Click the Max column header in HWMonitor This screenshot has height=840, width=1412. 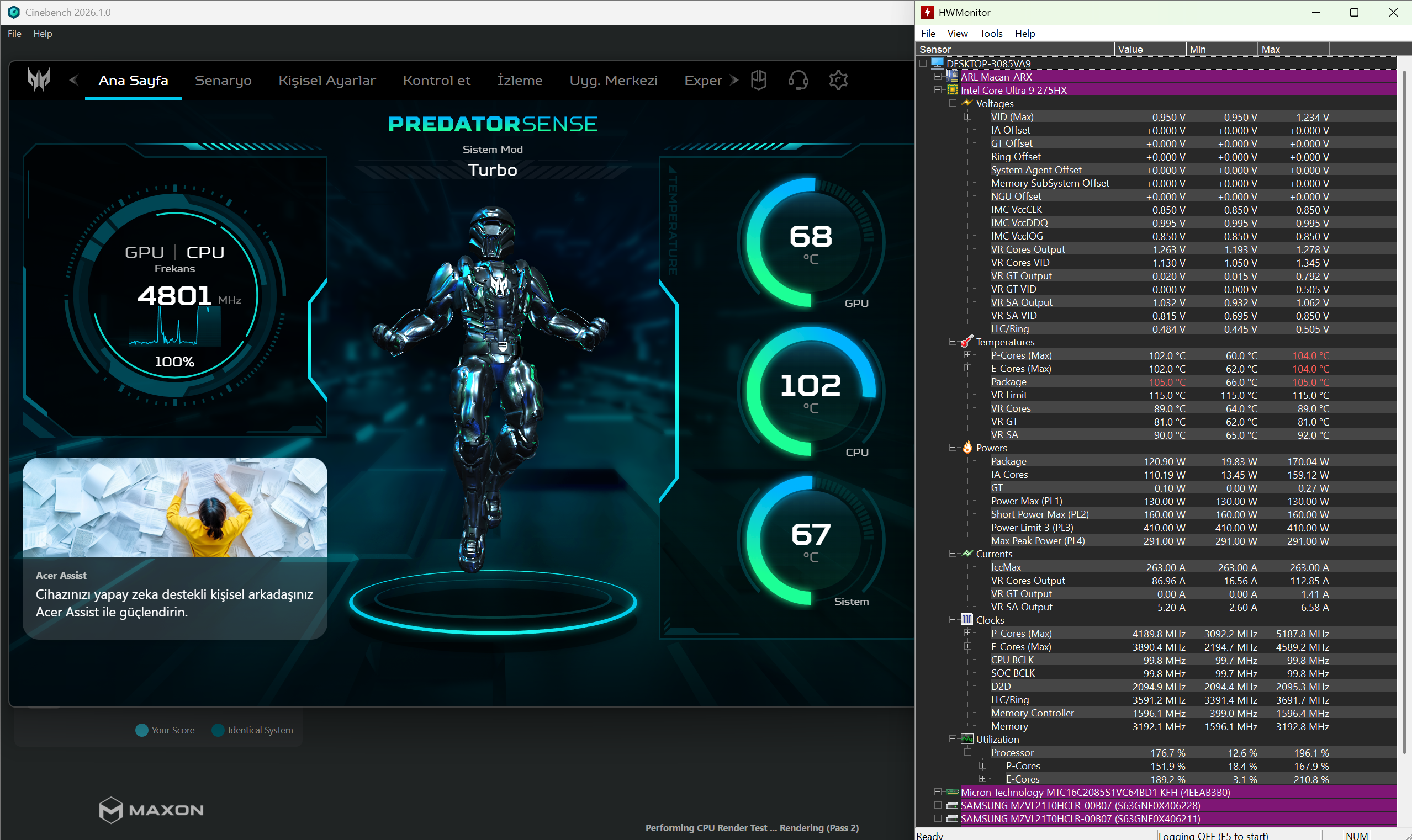coord(1294,49)
